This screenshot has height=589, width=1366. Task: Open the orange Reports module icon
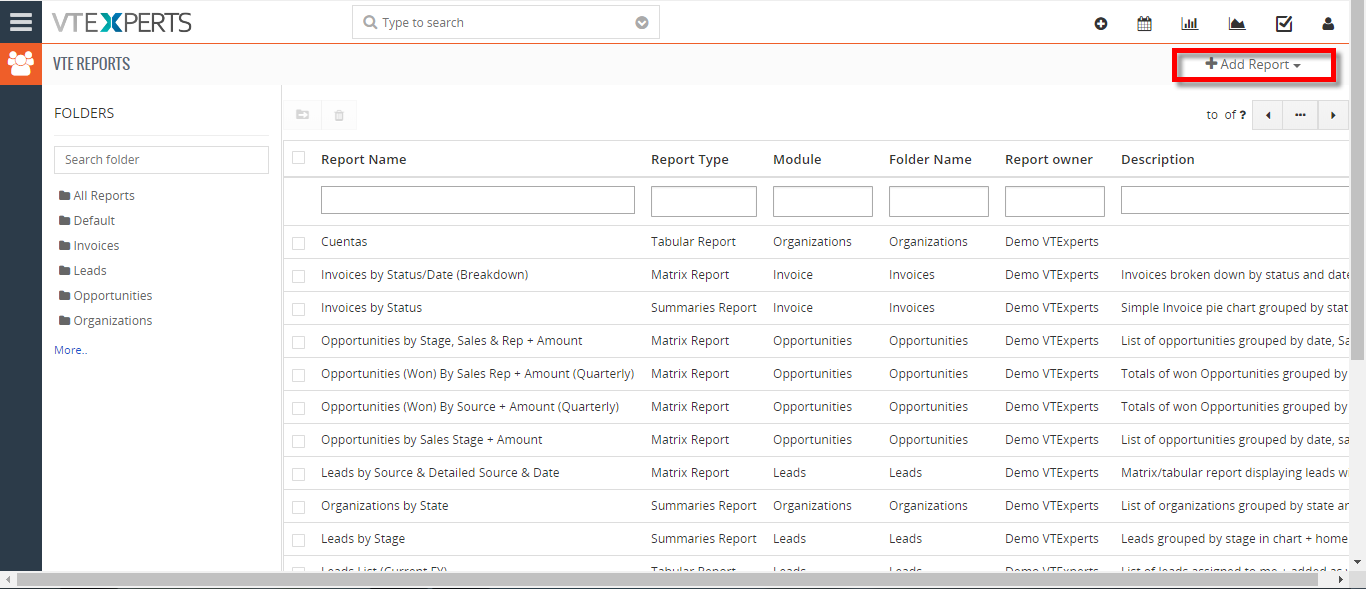click(20, 64)
